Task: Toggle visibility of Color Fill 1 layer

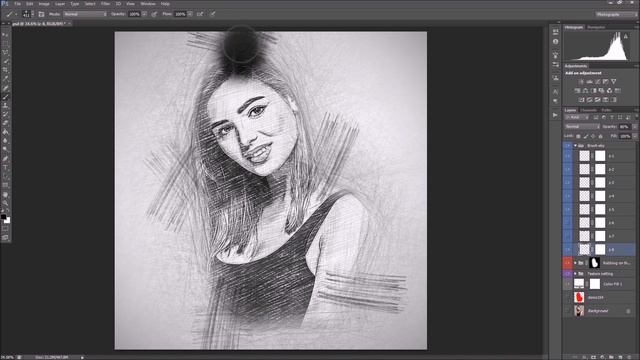Action: coord(567,284)
